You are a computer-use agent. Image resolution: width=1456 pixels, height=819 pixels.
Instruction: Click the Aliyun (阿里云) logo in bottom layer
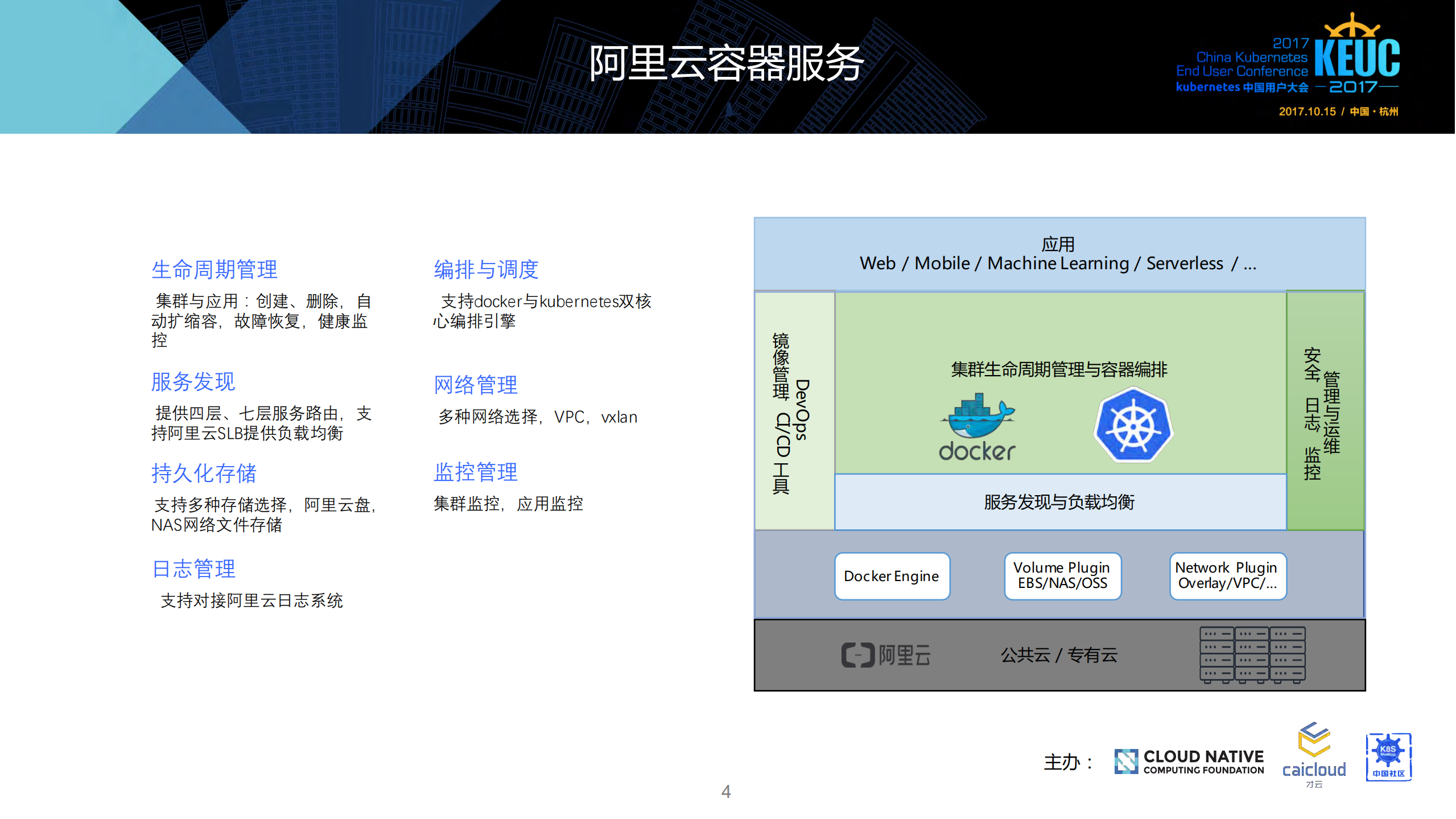click(887, 655)
